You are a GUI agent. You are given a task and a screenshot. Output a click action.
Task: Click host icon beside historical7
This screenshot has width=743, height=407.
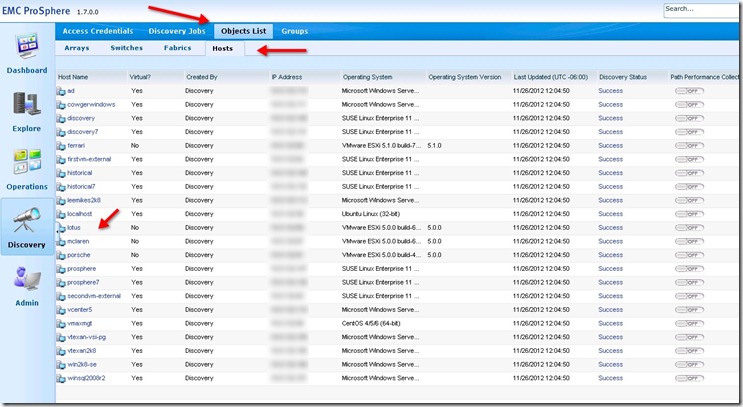click(x=61, y=187)
